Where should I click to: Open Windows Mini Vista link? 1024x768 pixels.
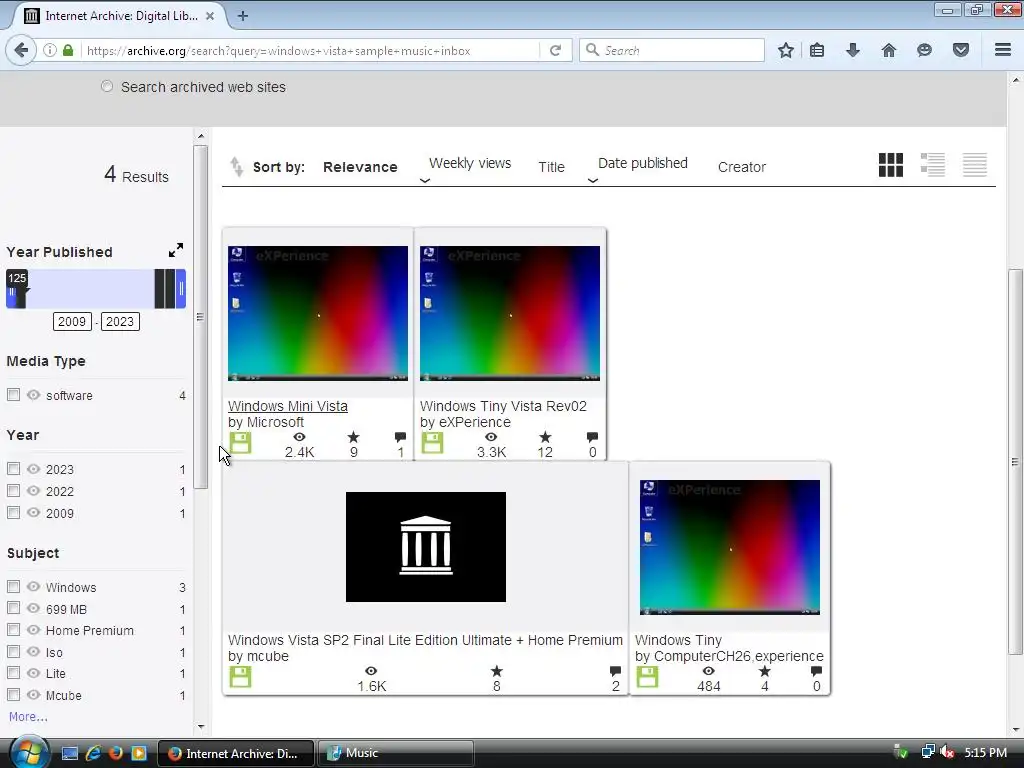coord(287,406)
